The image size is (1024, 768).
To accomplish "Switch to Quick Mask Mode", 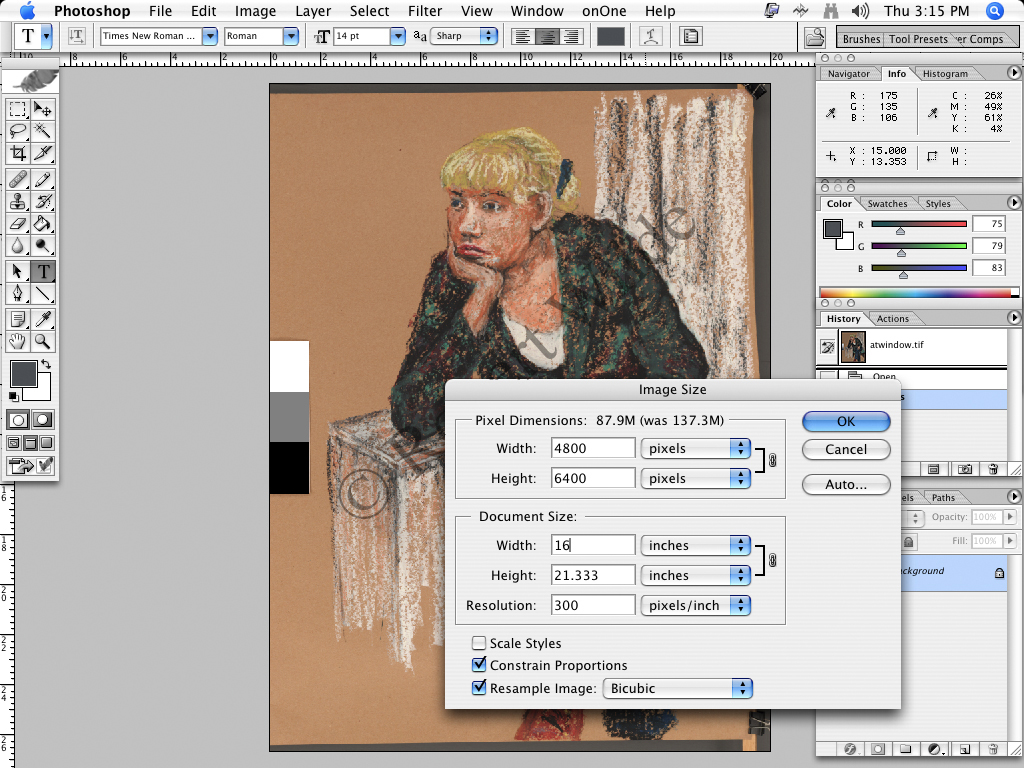I will coord(42,420).
